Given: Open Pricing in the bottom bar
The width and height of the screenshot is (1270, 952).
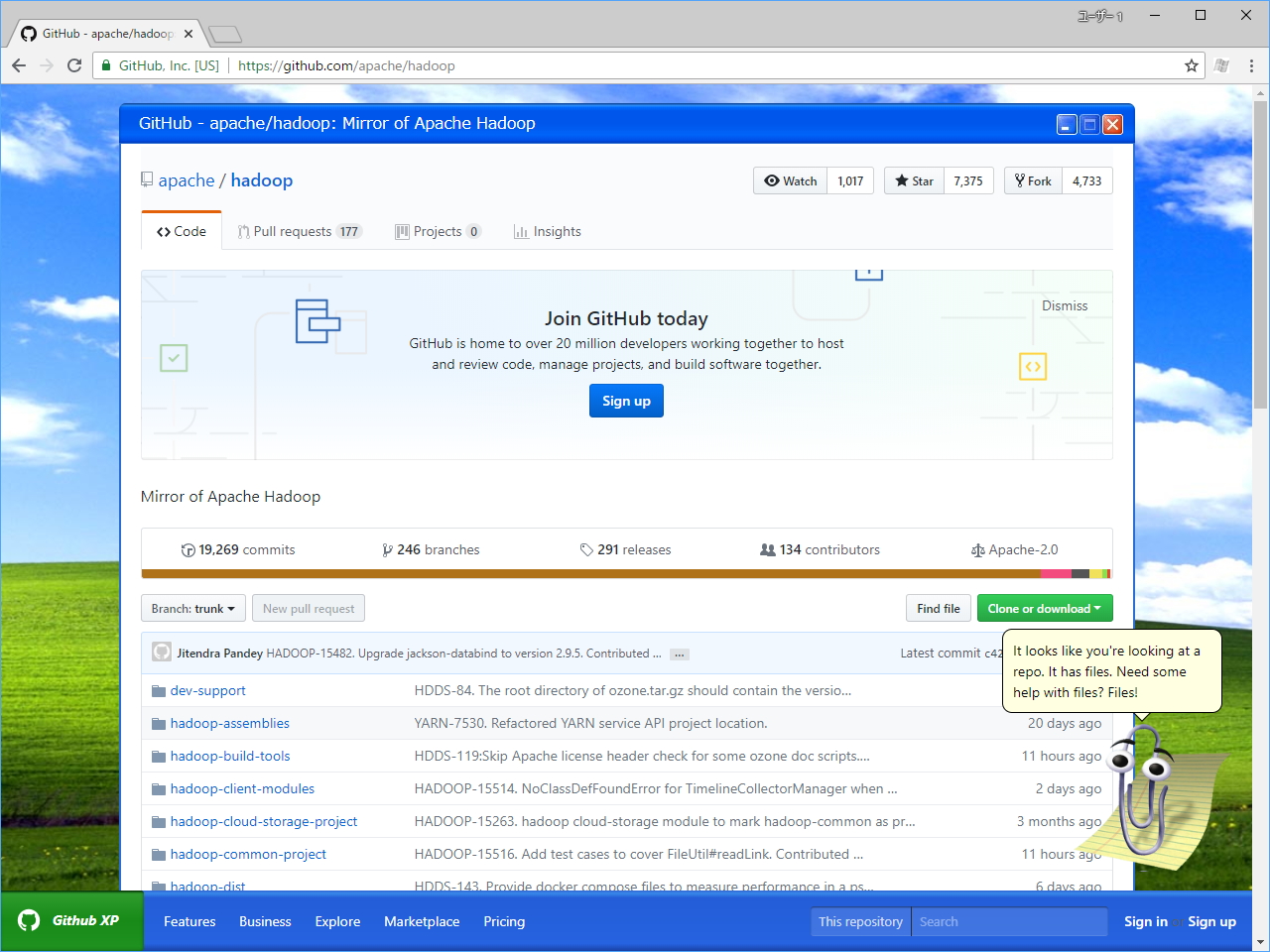Looking at the screenshot, I should 504,921.
